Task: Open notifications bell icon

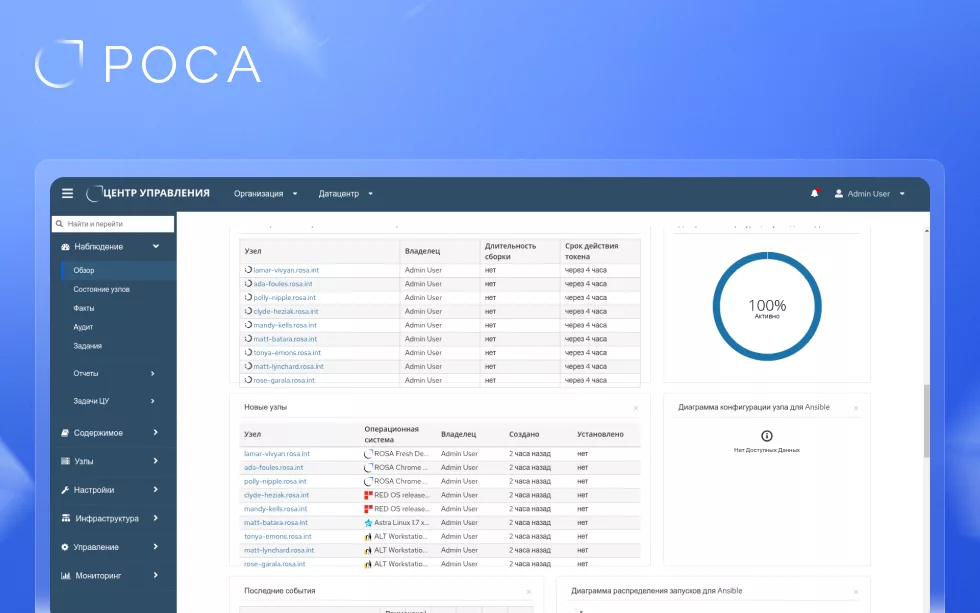Action: click(x=814, y=194)
